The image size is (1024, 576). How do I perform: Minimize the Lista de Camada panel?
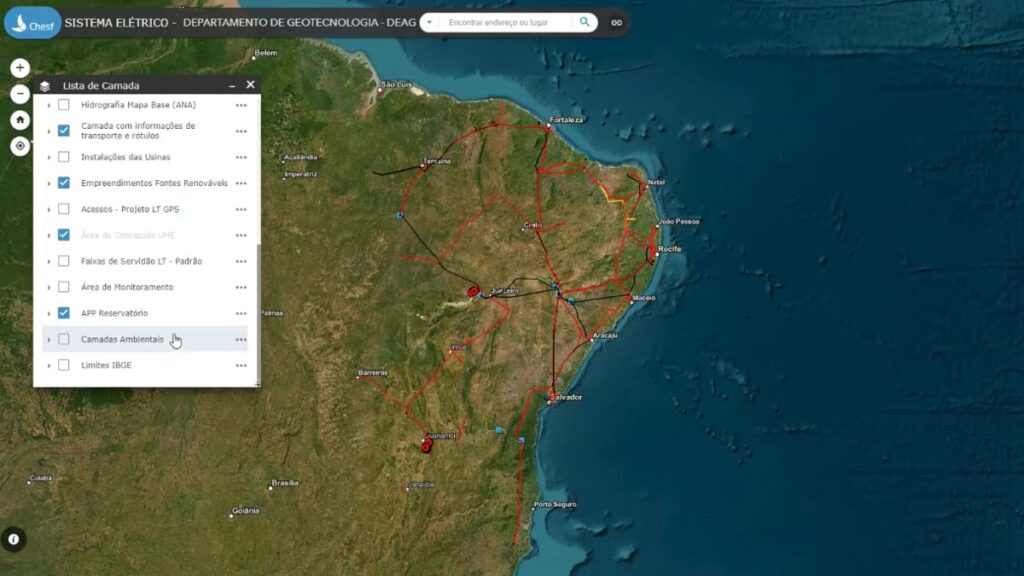pyautogui.click(x=232, y=86)
